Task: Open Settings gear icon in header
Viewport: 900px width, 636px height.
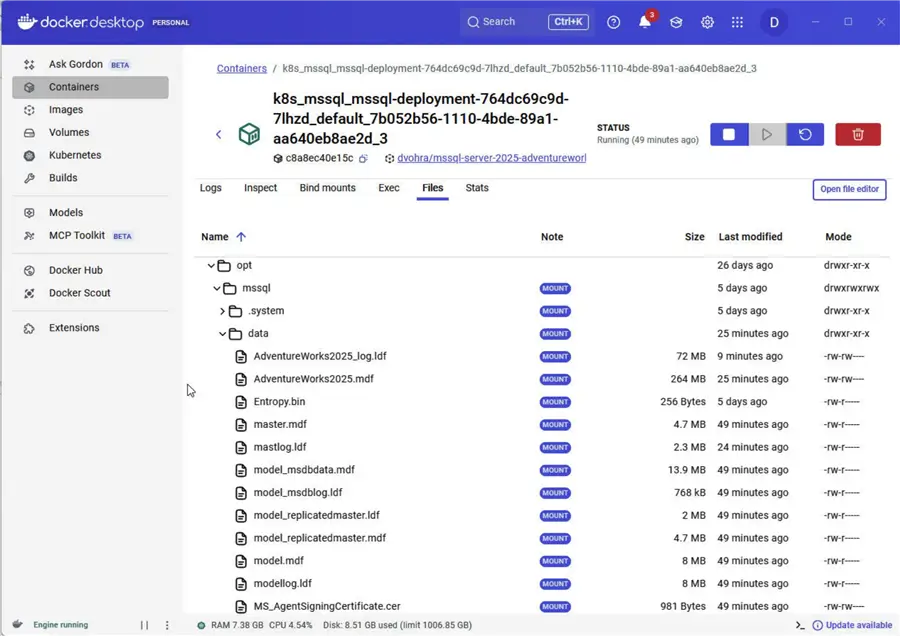Action: coord(707,22)
